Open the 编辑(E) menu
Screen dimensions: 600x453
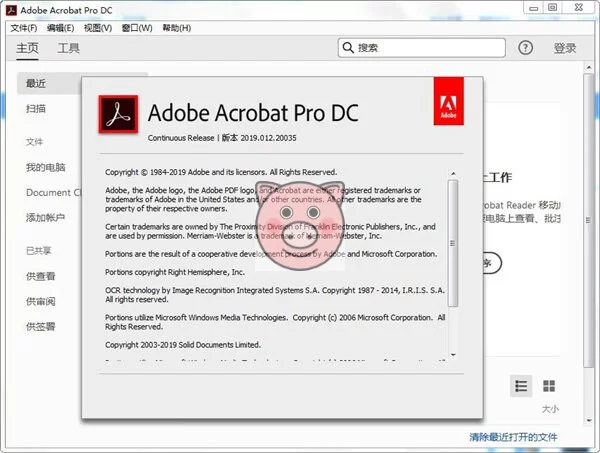pyautogui.click(x=60, y=28)
